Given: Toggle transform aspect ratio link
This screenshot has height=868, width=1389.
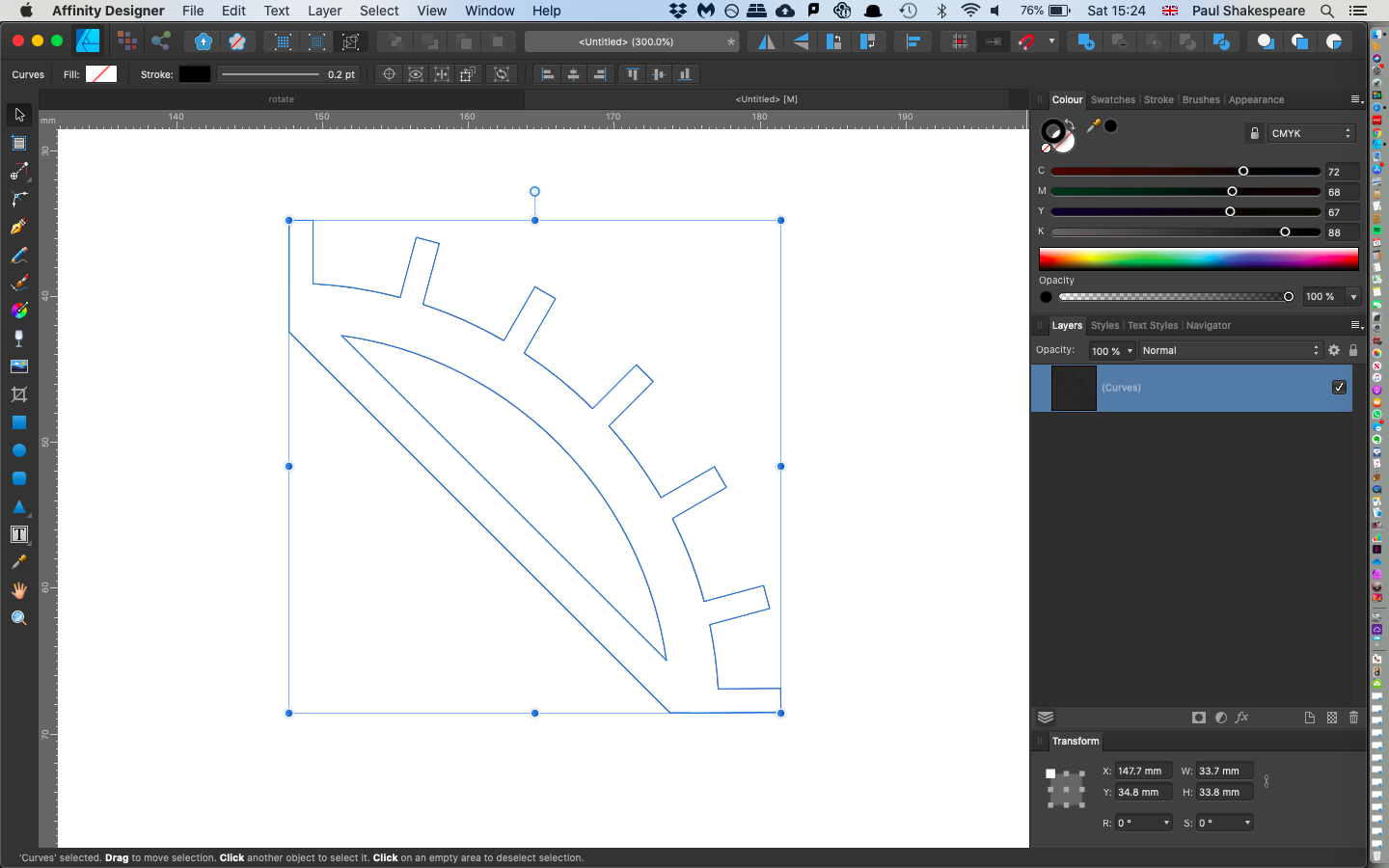Looking at the screenshot, I should [1266, 781].
